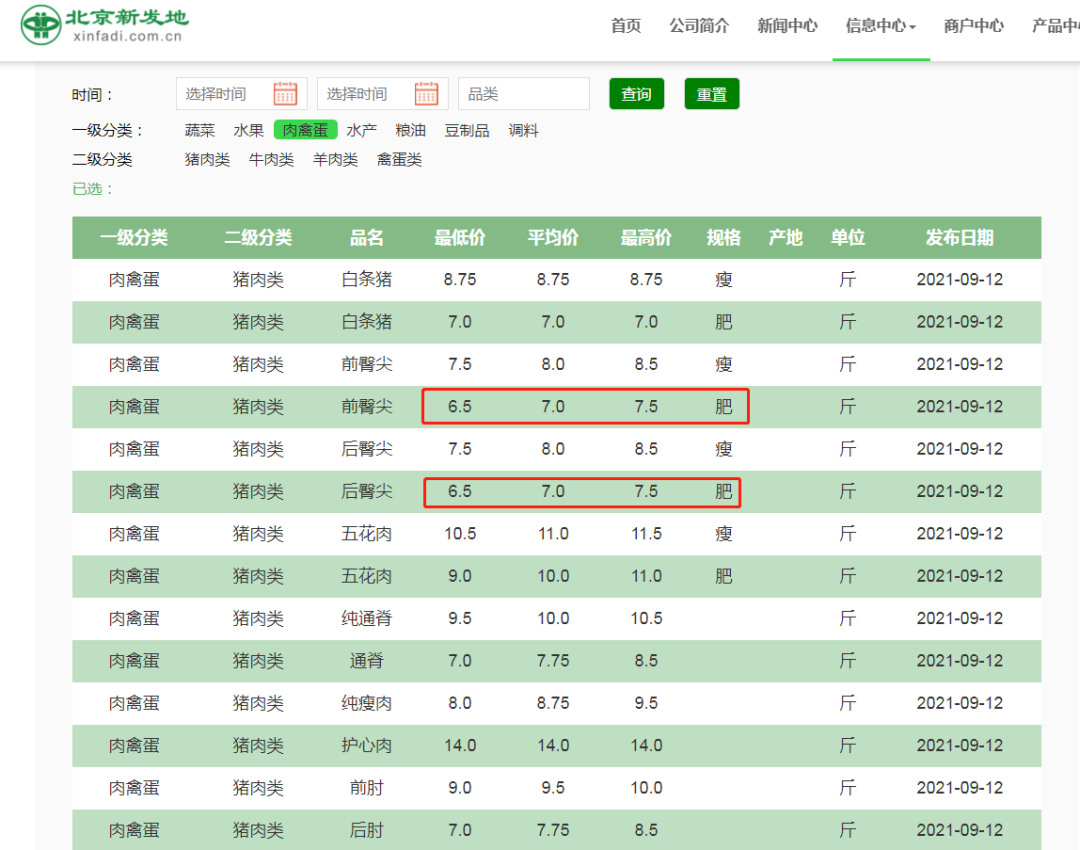
Task: Filter by 猪肉类 second-level category
Action: coord(207,160)
